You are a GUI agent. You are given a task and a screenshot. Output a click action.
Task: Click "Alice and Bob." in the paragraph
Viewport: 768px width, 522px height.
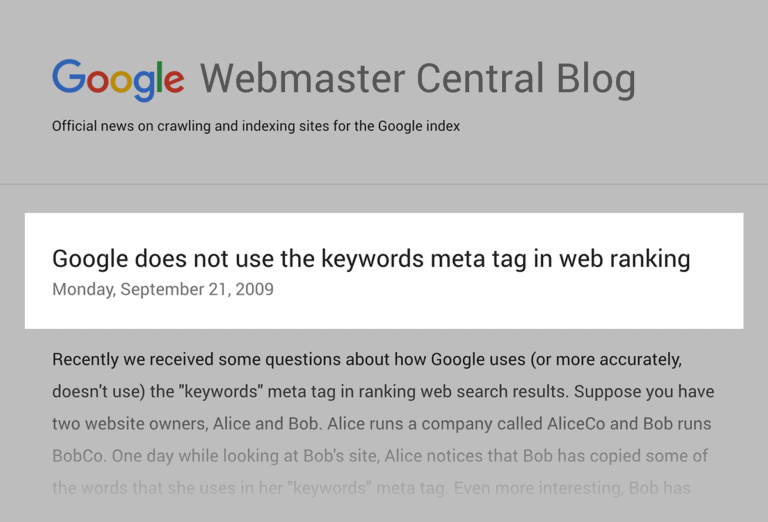267,424
